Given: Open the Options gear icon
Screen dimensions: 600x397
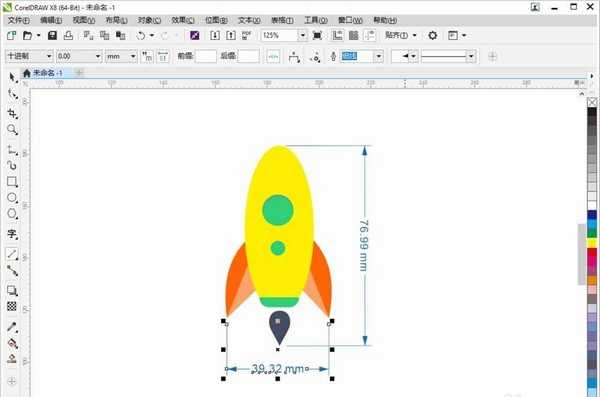Looking at the screenshot, I should pyautogui.click(x=432, y=36).
